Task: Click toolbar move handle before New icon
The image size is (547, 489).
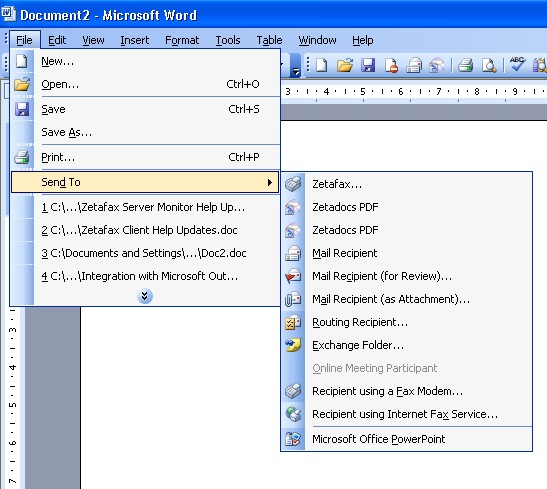Action: (308, 65)
